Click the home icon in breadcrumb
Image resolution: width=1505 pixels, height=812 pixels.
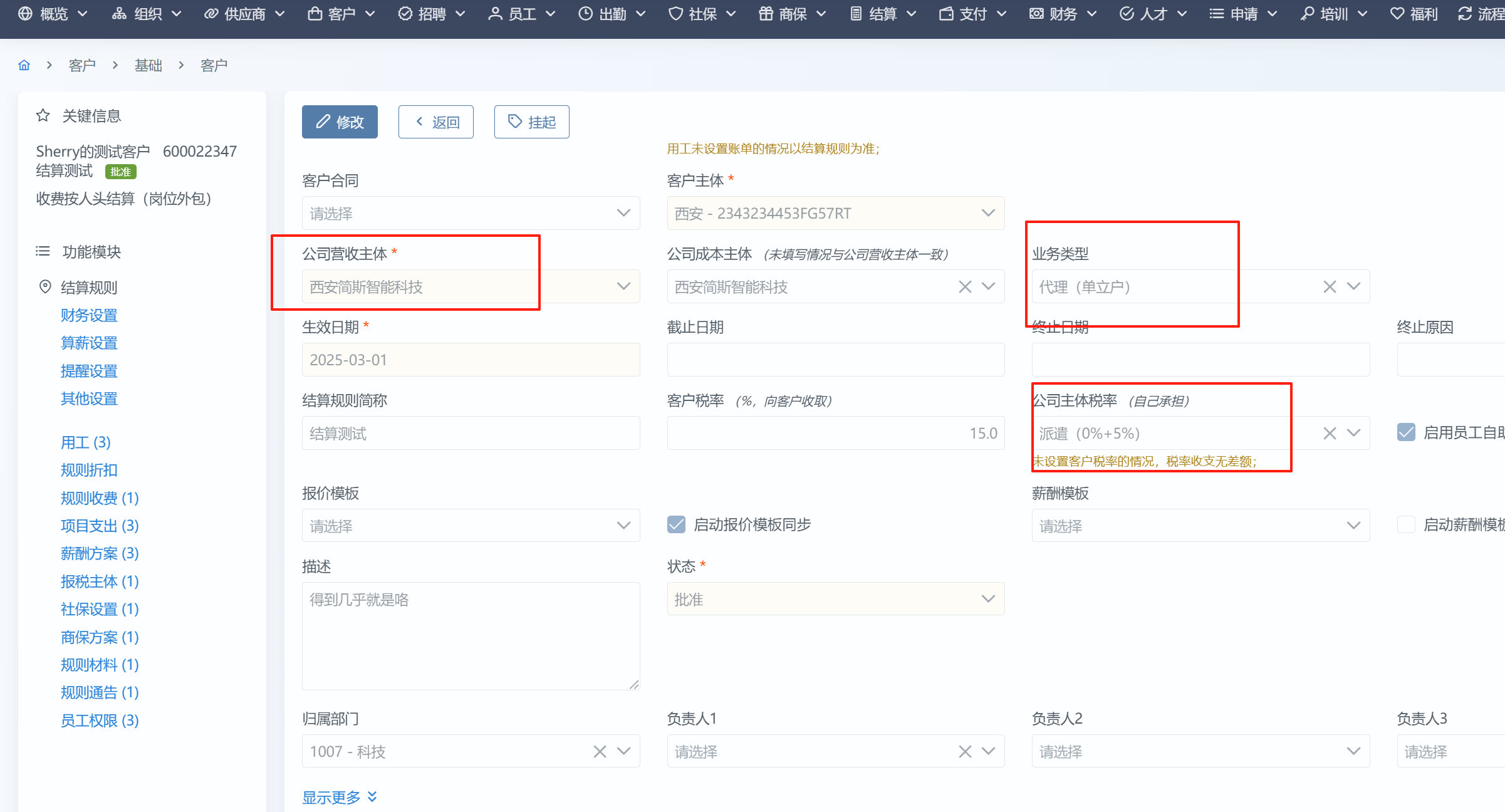(24, 65)
